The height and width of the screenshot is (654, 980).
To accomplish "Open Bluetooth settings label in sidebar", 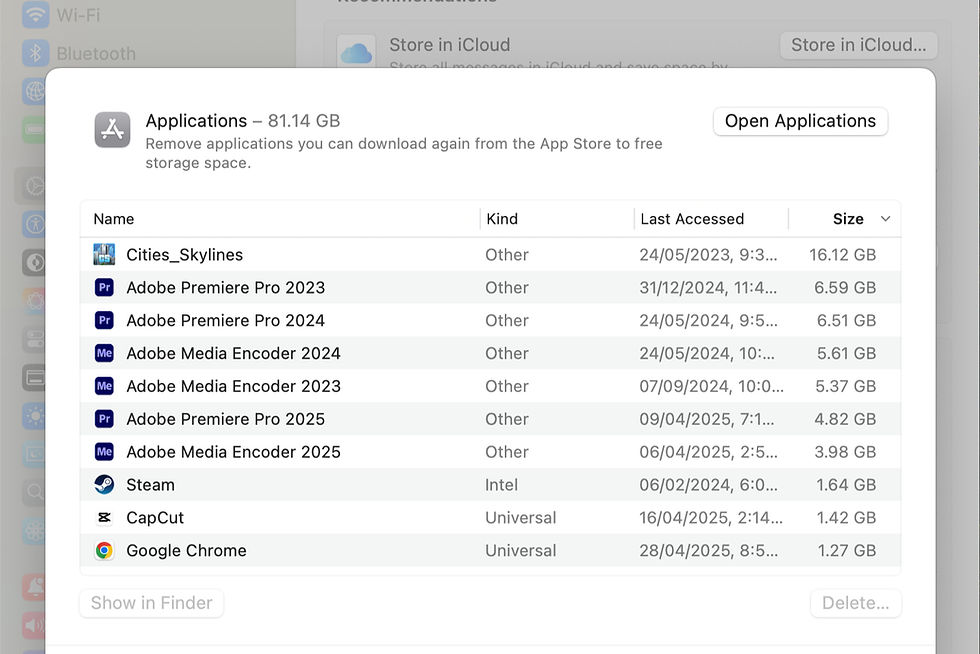I will 96,54.
